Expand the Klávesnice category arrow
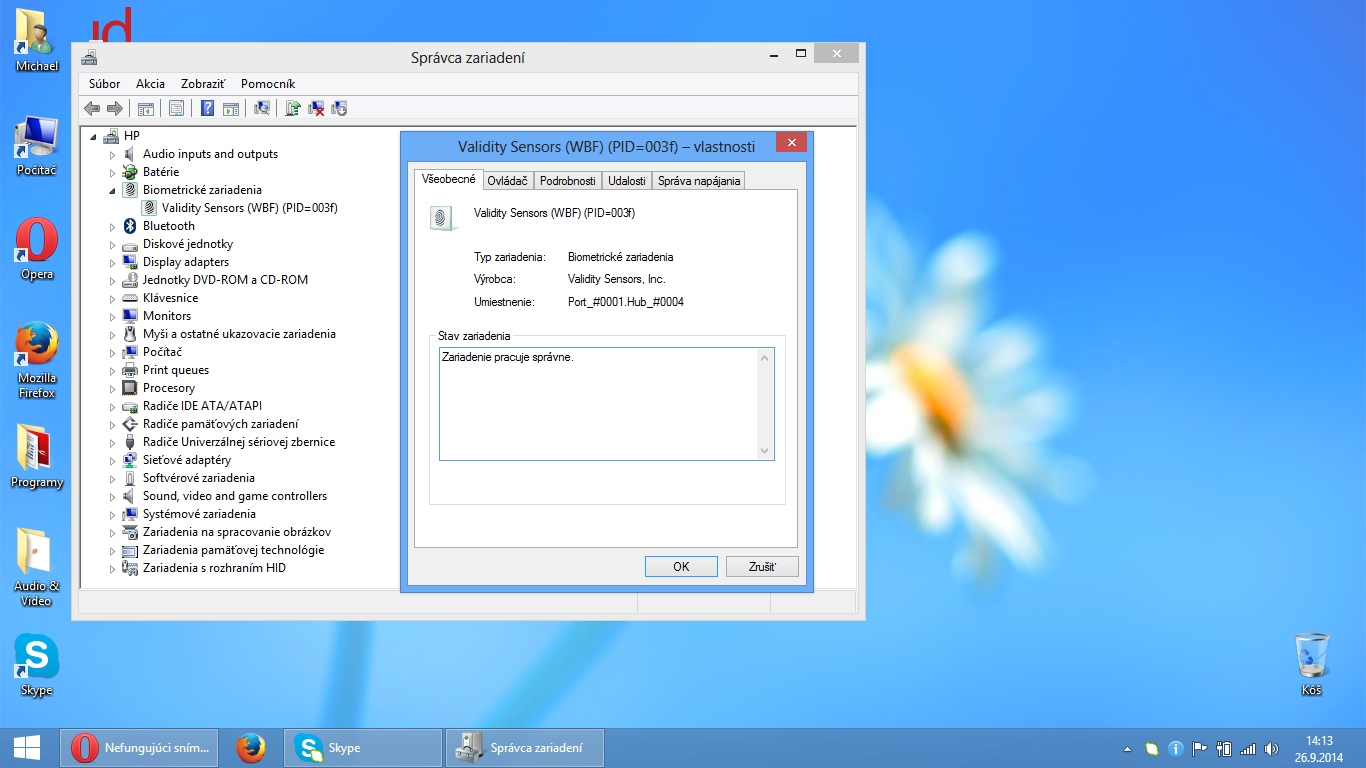 (113, 299)
